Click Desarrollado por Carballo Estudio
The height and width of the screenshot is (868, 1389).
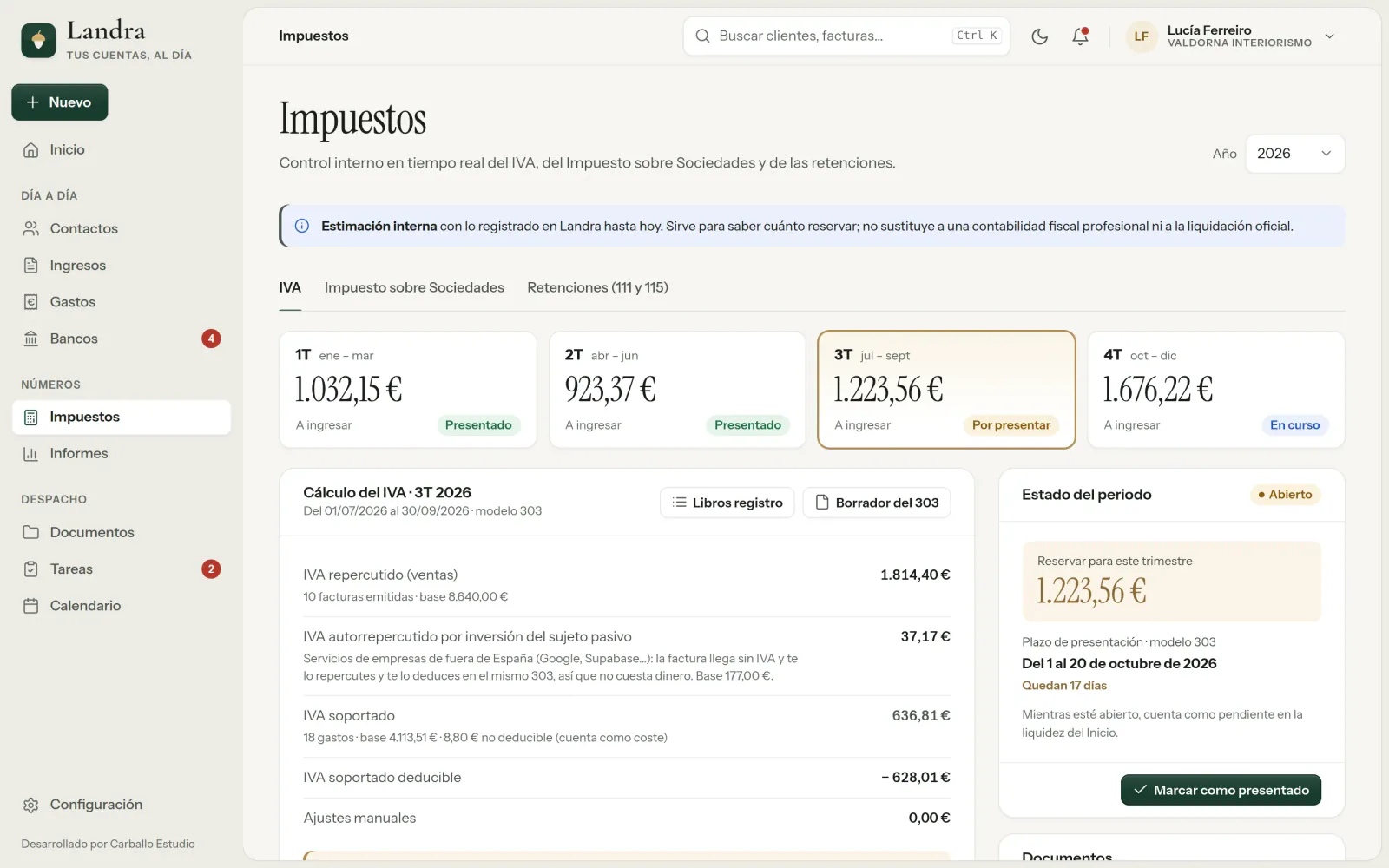(108, 844)
